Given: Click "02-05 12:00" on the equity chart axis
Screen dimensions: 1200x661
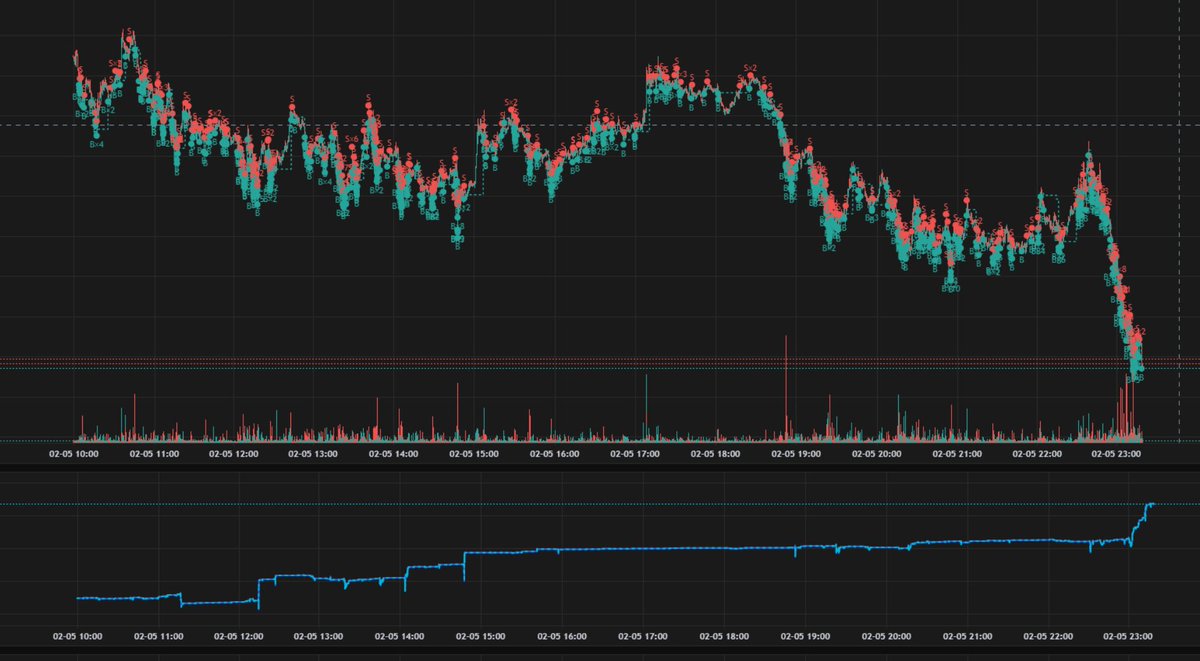Looking at the screenshot, I should [240, 634].
